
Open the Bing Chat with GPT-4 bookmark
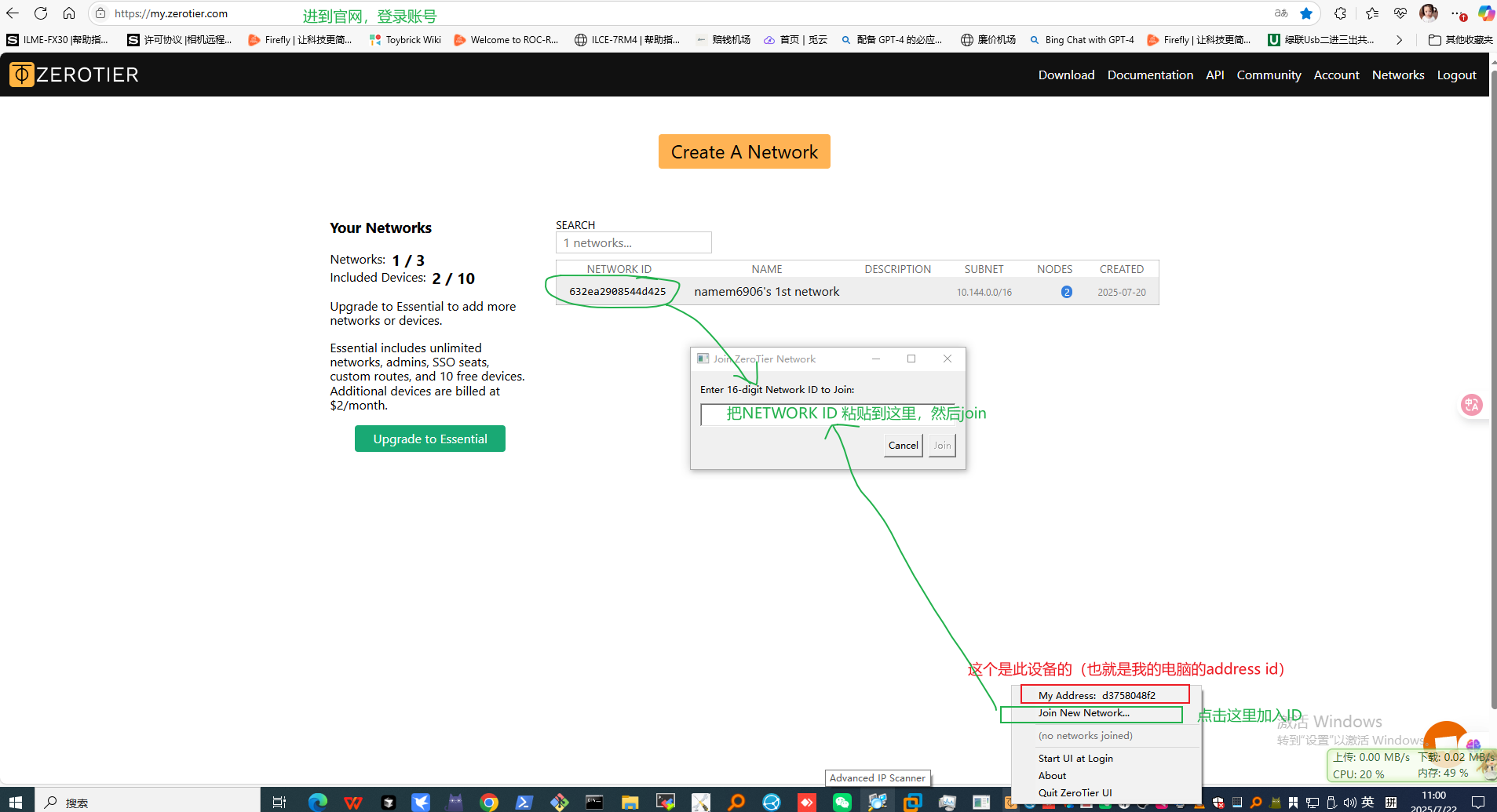click(x=1082, y=39)
